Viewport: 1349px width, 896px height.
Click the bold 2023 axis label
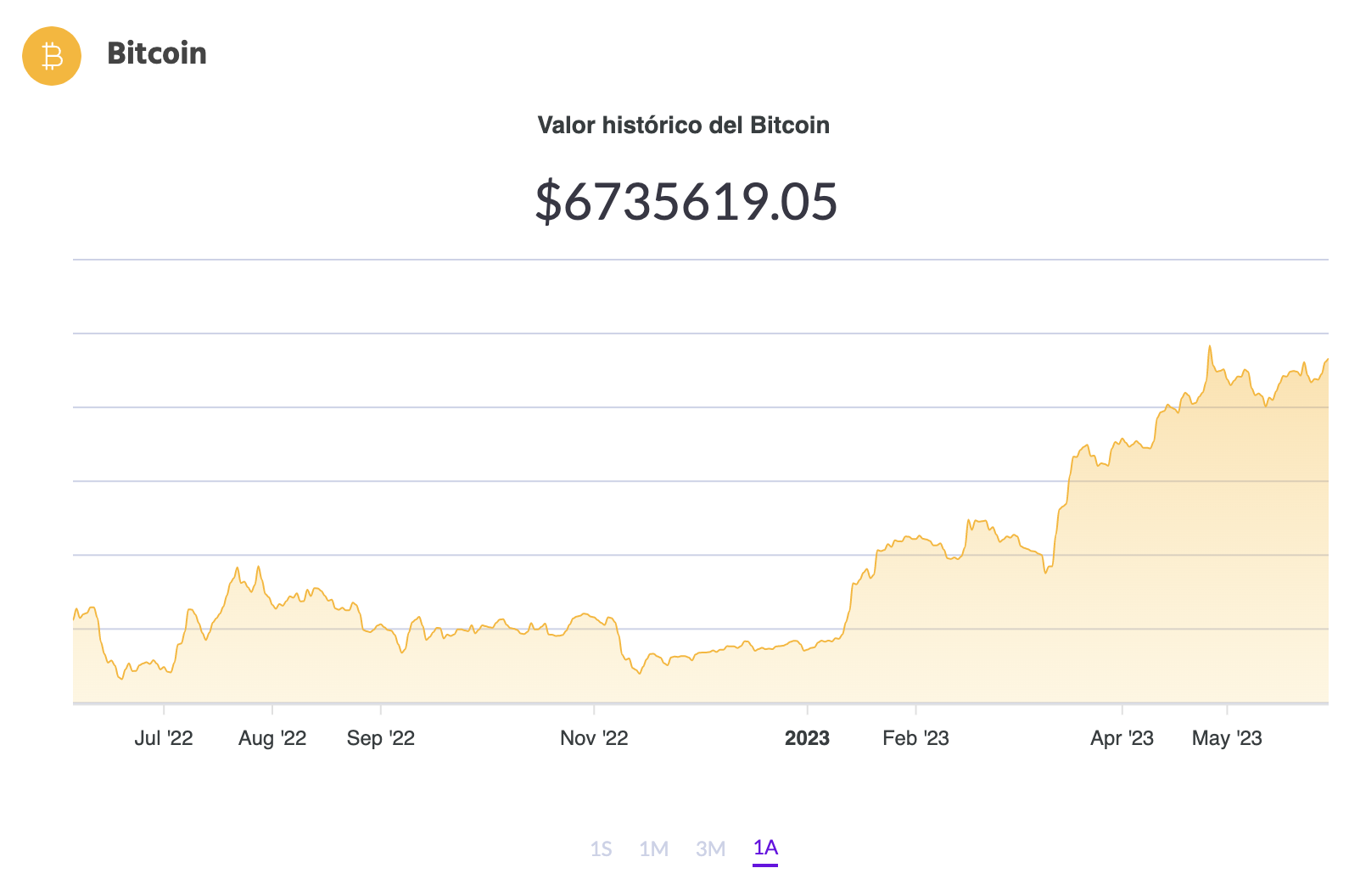(806, 738)
